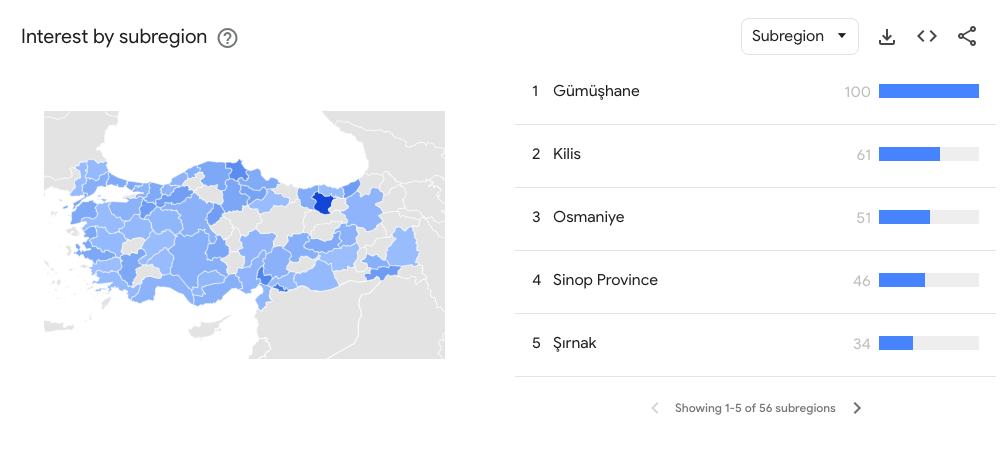Click the Interest by subregion heading
Screen dimensions: 1004x457
[x=114, y=37]
